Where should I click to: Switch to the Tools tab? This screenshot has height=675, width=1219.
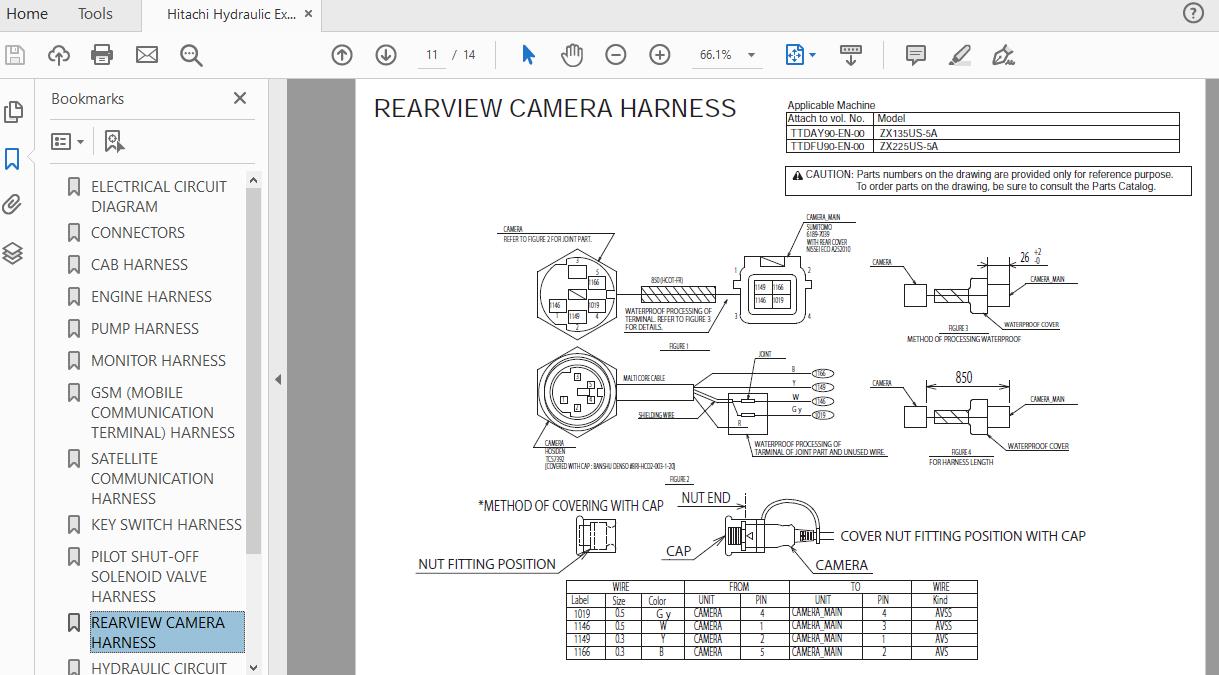point(95,14)
